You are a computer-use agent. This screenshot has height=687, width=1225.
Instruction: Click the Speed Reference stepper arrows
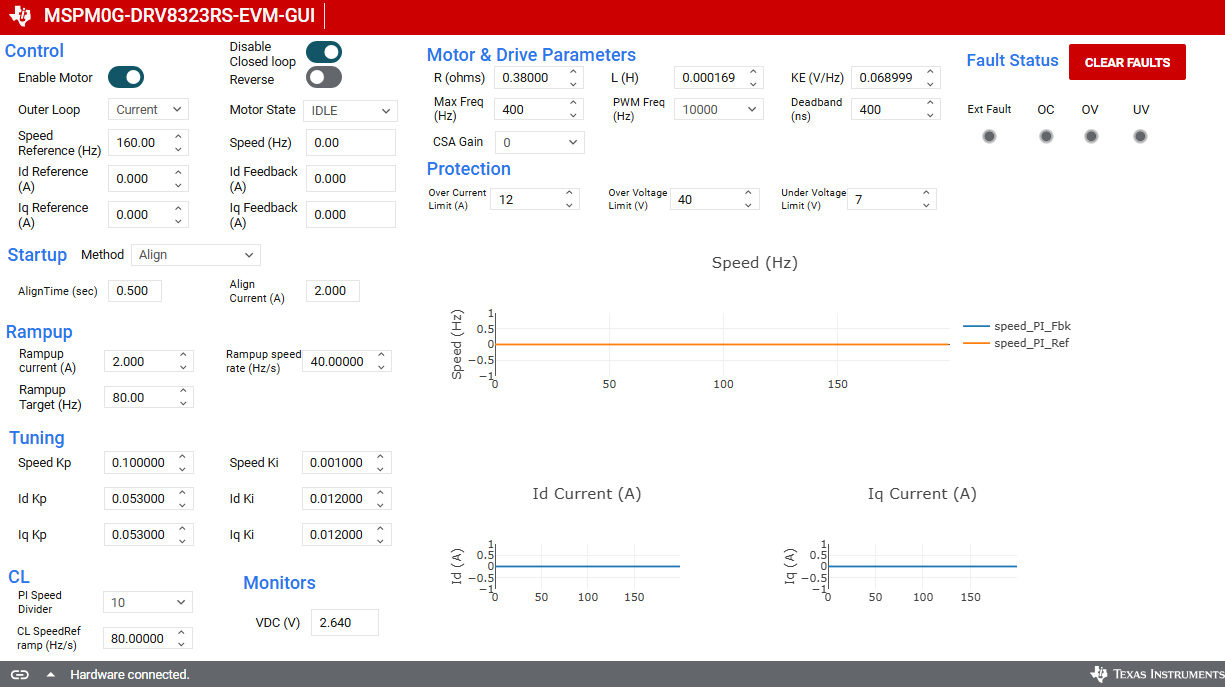point(178,142)
